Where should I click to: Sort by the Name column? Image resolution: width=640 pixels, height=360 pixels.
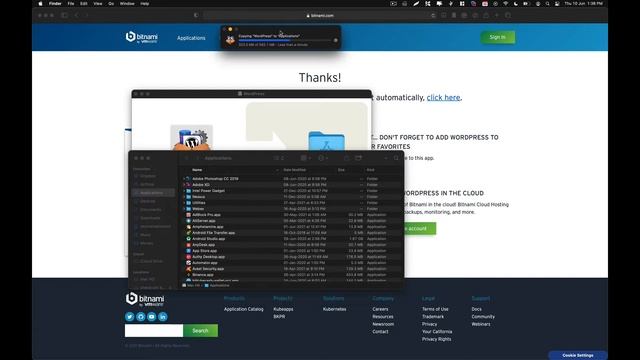(x=197, y=170)
